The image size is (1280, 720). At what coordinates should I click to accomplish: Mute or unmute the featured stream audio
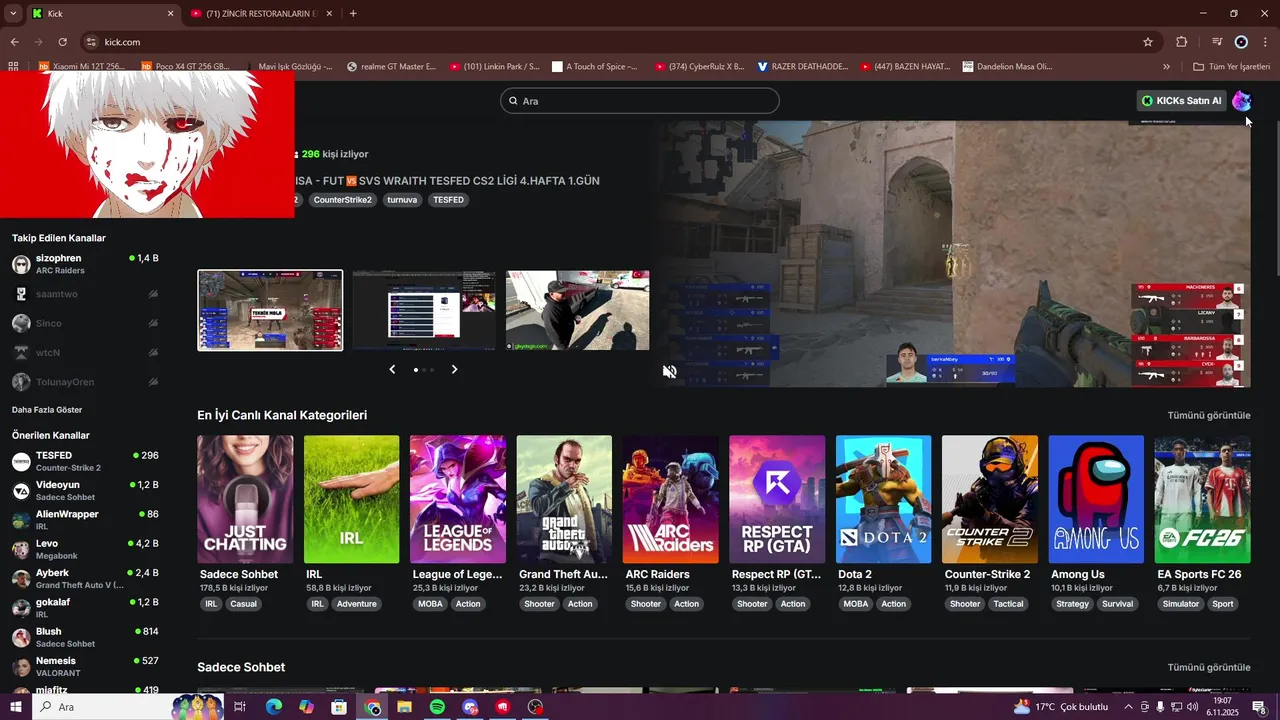(x=670, y=372)
